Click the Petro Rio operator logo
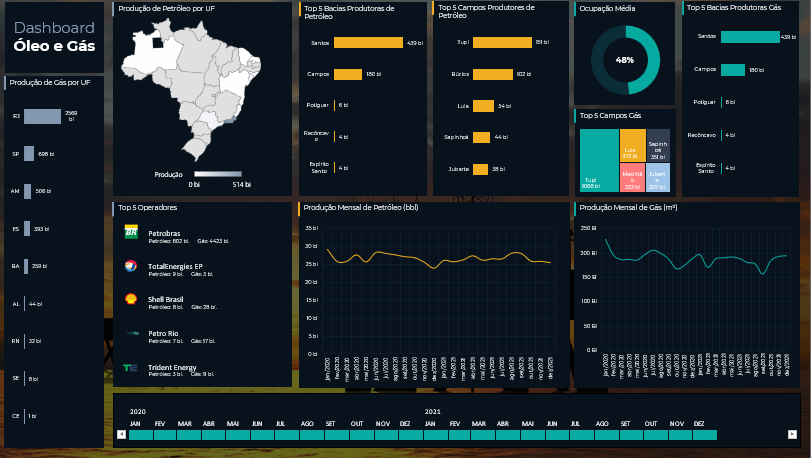Screen dimensions: 812x461 point(131,333)
